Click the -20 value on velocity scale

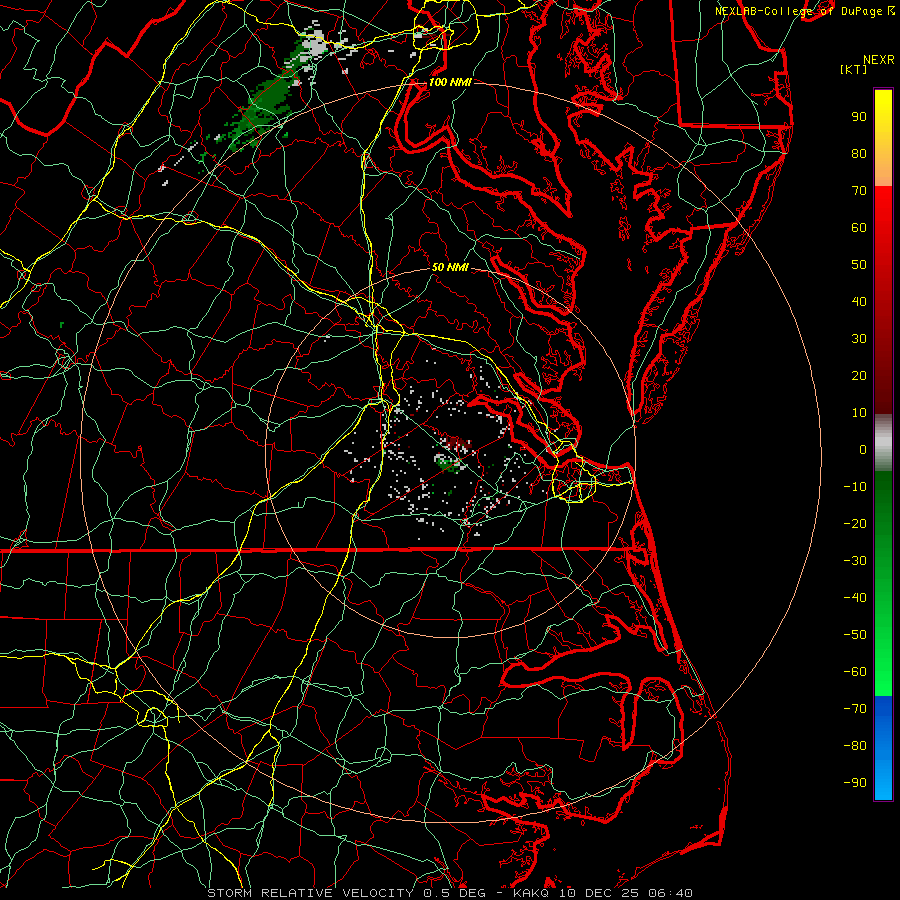tap(855, 523)
